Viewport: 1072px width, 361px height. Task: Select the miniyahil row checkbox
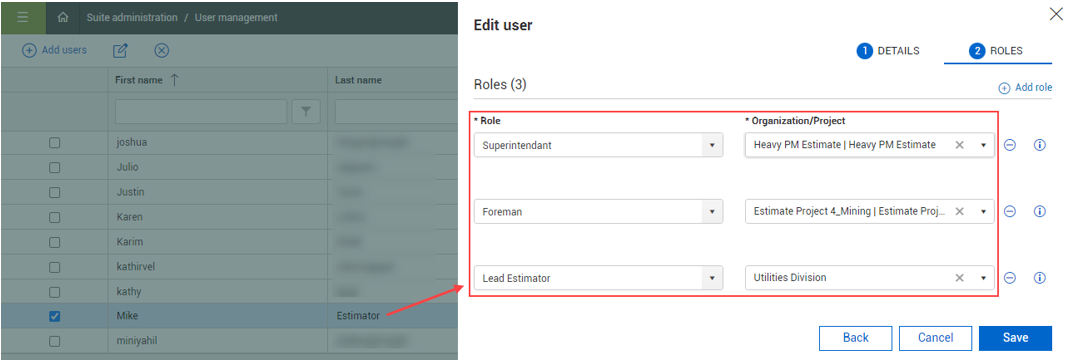[x=55, y=340]
